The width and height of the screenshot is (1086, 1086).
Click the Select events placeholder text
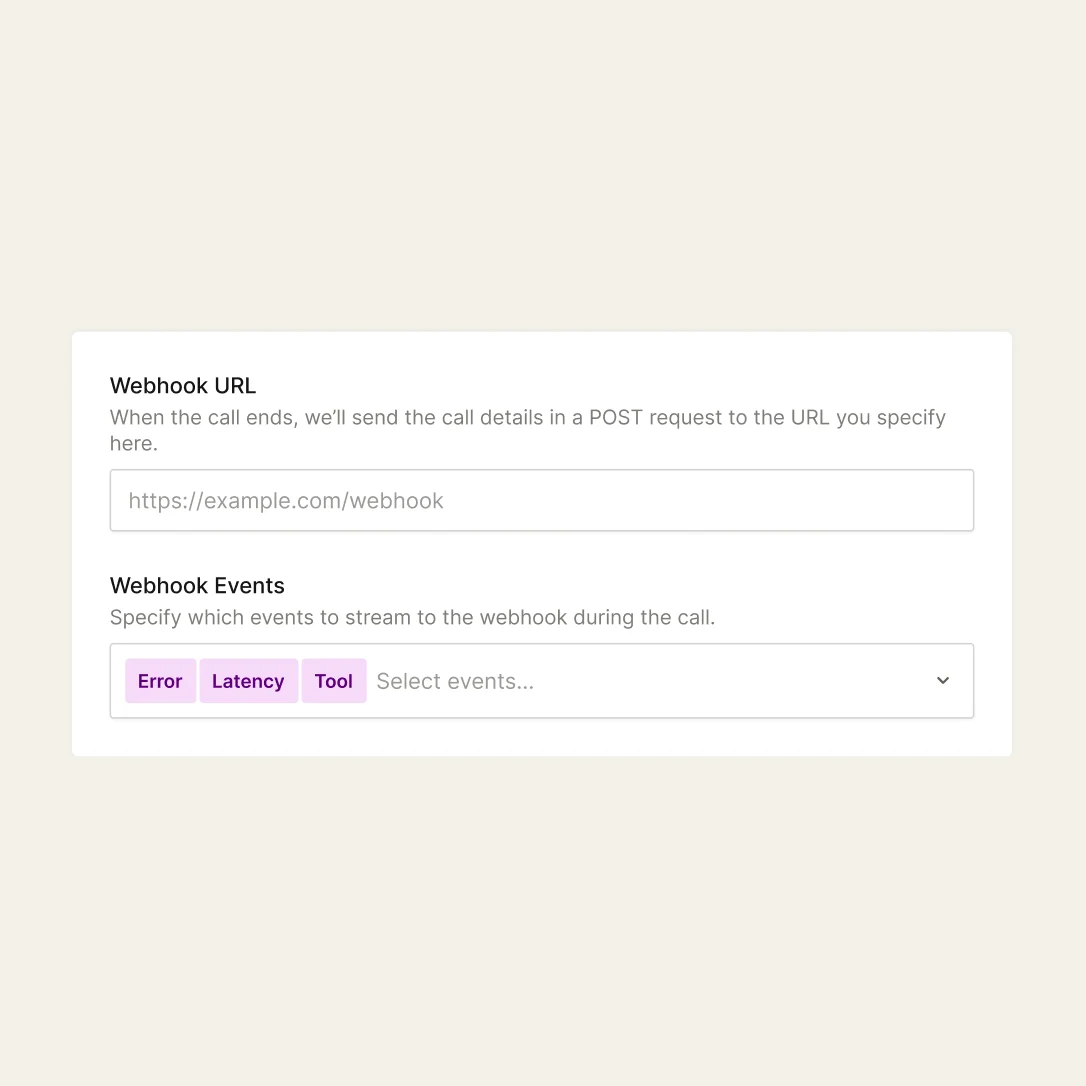tap(455, 681)
